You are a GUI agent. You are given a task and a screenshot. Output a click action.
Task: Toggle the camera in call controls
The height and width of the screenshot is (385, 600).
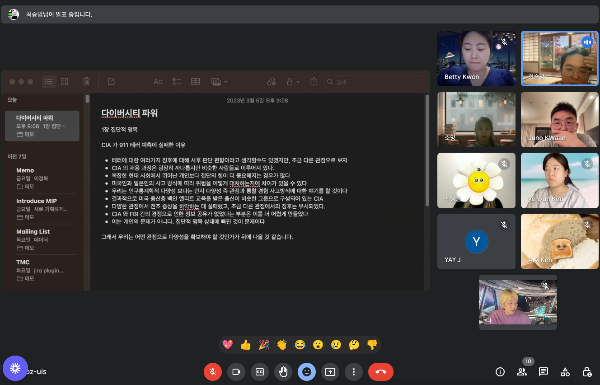tap(236, 372)
